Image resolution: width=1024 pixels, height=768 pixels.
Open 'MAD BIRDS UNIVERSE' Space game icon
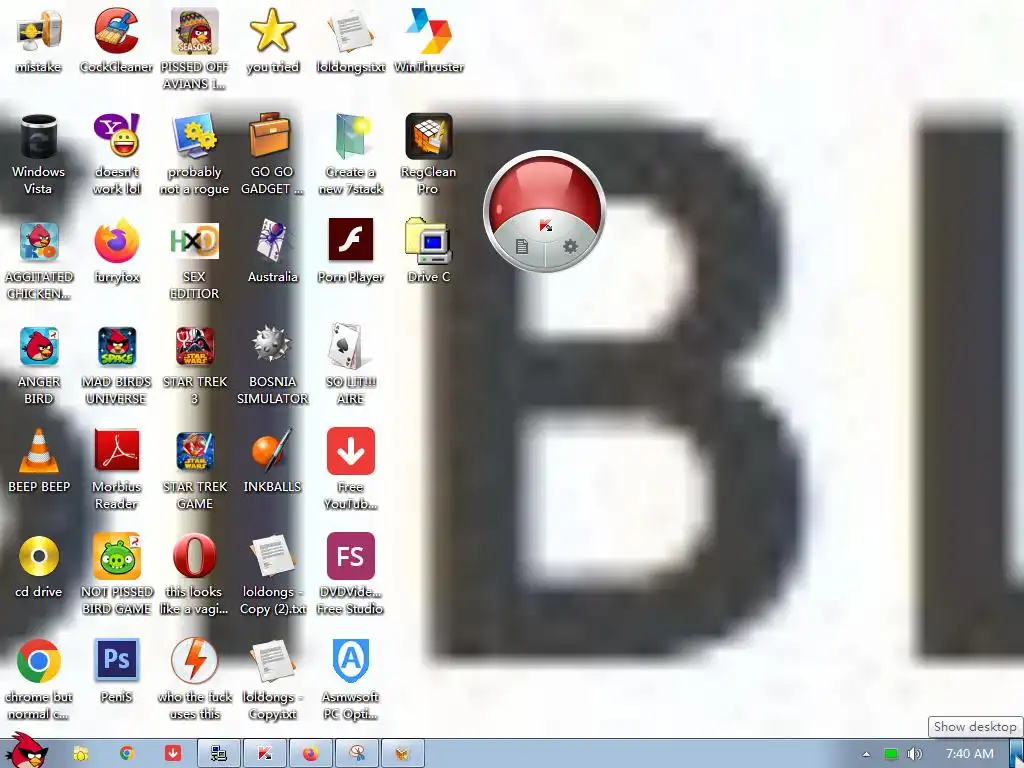pos(116,346)
